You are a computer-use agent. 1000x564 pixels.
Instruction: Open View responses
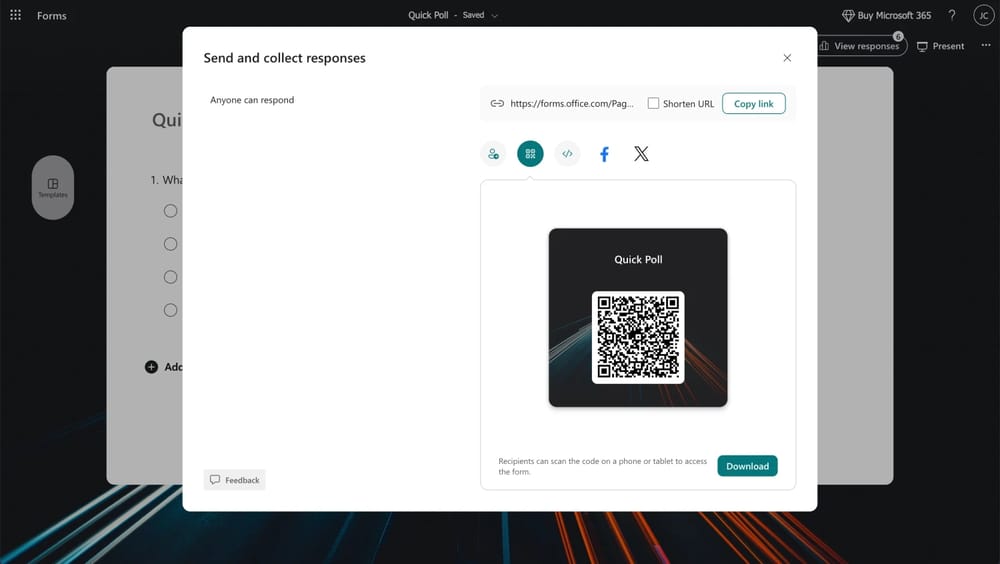click(x=860, y=46)
